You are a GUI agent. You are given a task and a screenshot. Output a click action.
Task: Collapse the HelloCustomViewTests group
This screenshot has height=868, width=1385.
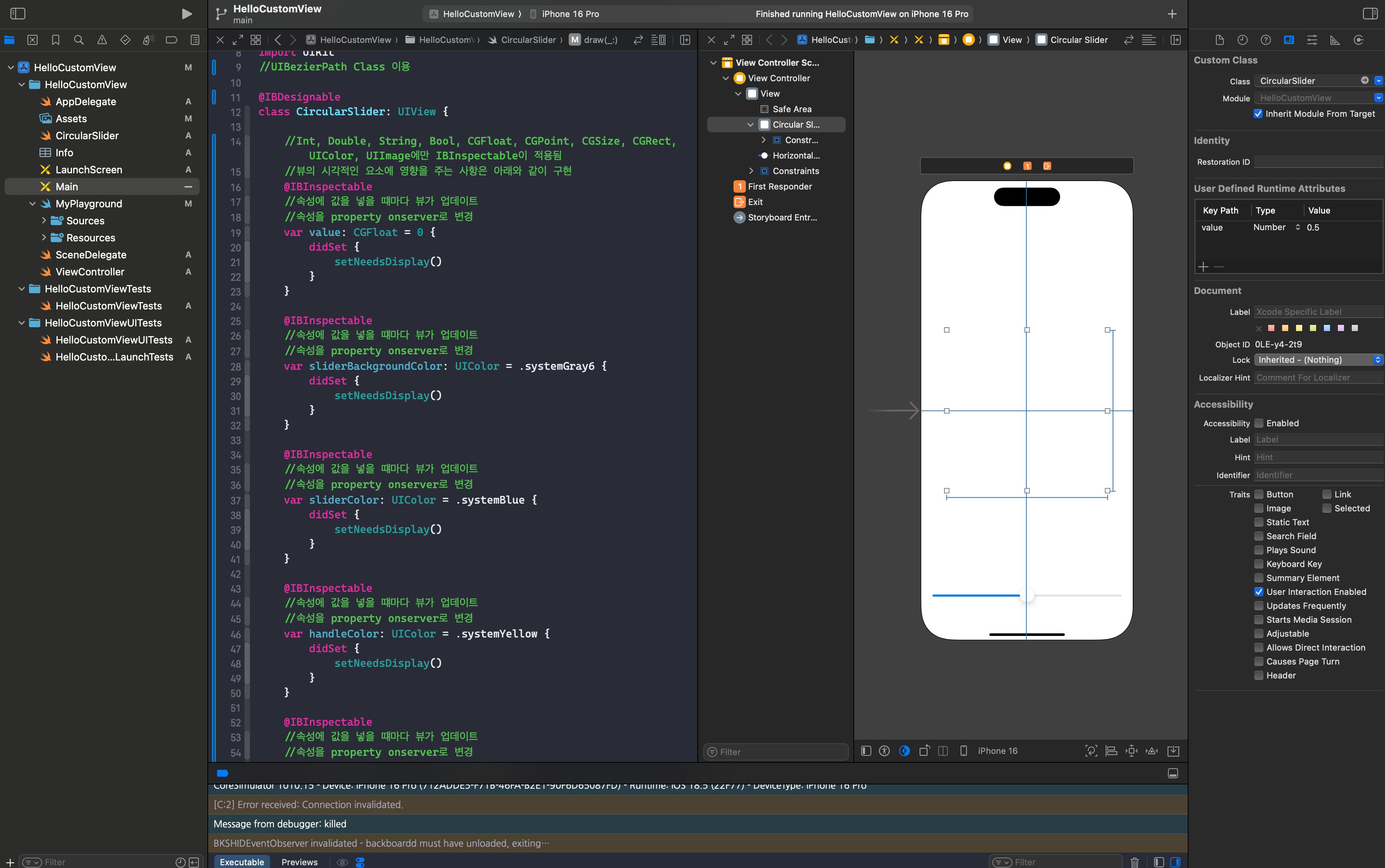coord(22,289)
